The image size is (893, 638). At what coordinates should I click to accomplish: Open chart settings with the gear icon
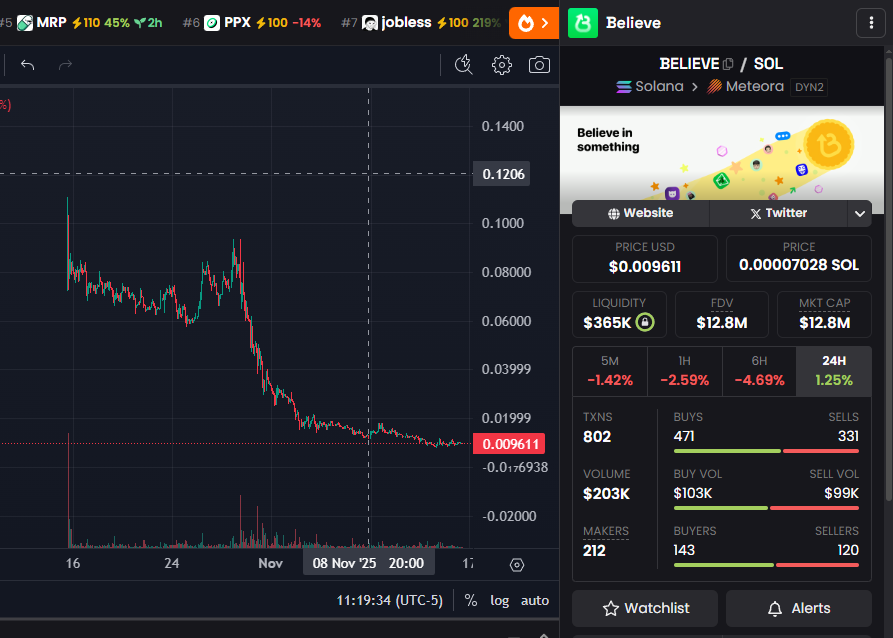[x=501, y=63]
